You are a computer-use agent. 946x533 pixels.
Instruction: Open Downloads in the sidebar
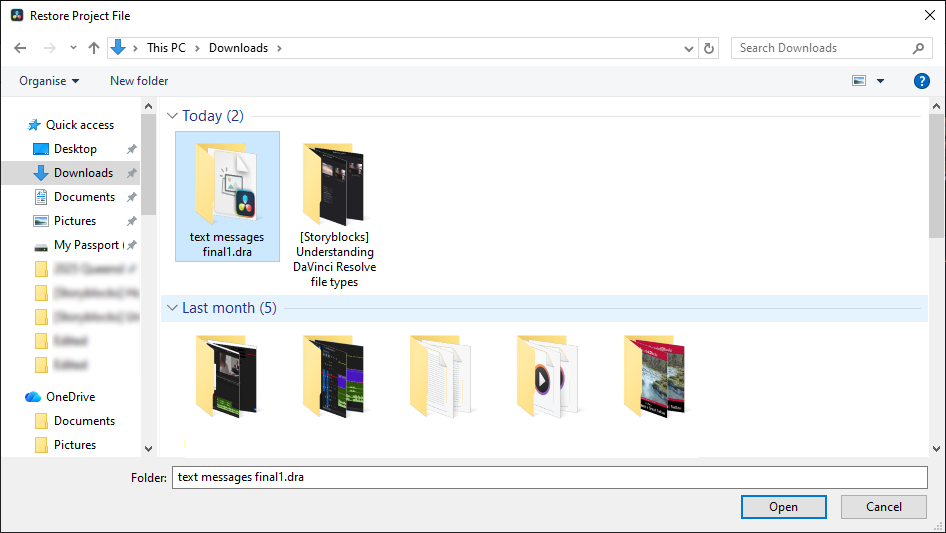83,173
